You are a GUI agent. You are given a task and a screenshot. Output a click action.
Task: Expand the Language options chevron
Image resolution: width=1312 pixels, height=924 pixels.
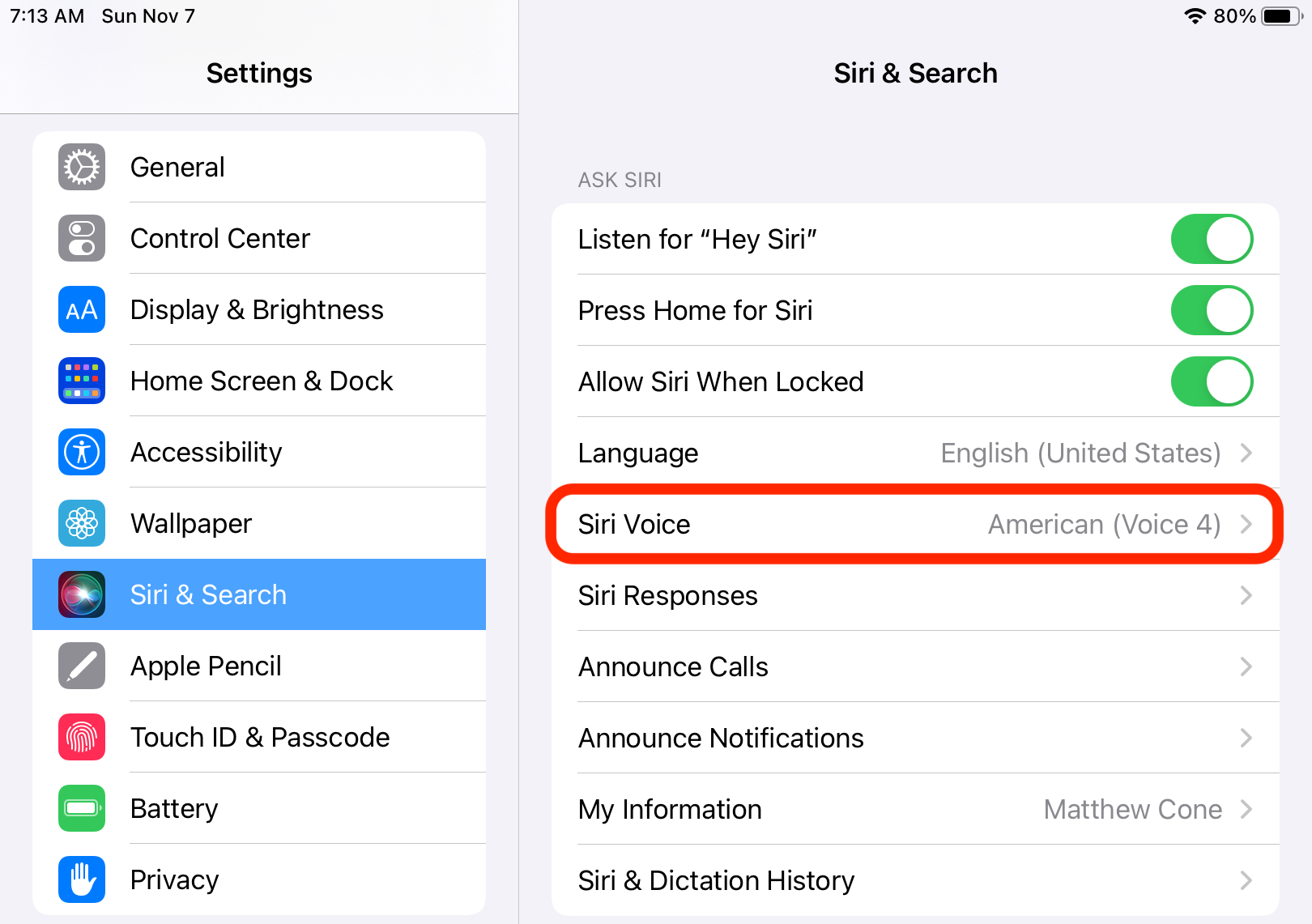tap(1246, 453)
